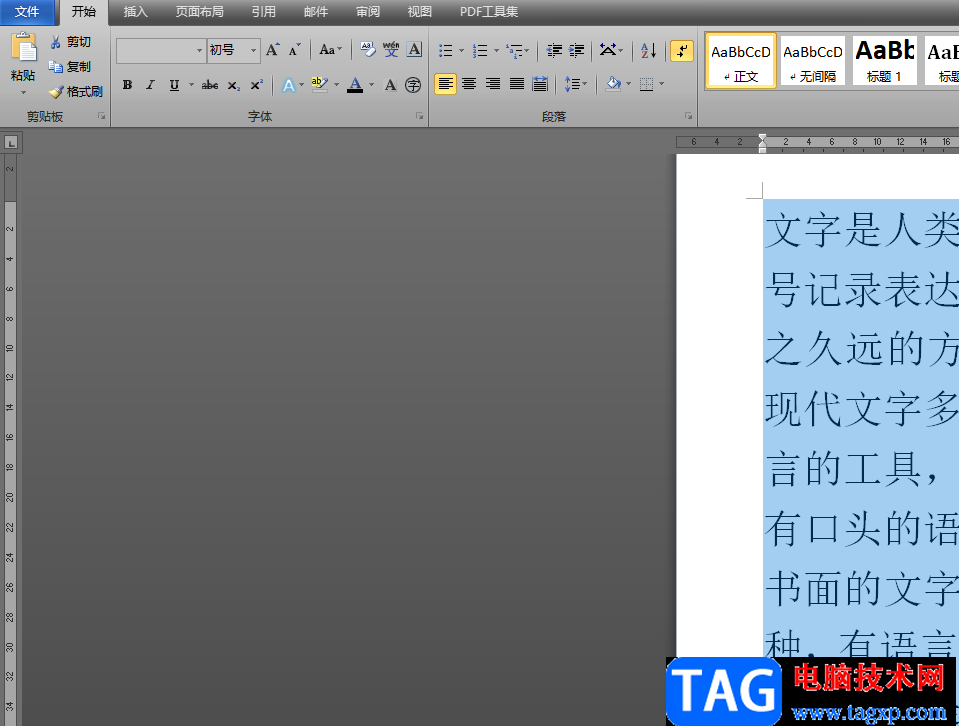Toggle Bold formatting
The width and height of the screenshot is (959, 726).
coord(127,85)
